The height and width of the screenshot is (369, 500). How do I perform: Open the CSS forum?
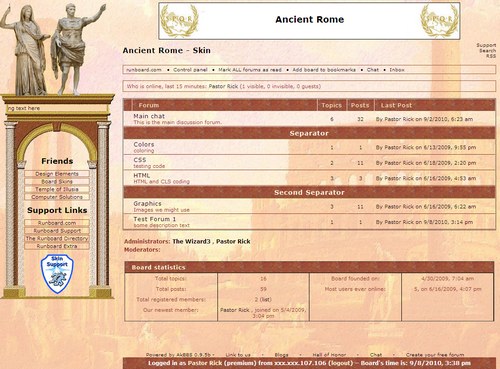point(140,160)
